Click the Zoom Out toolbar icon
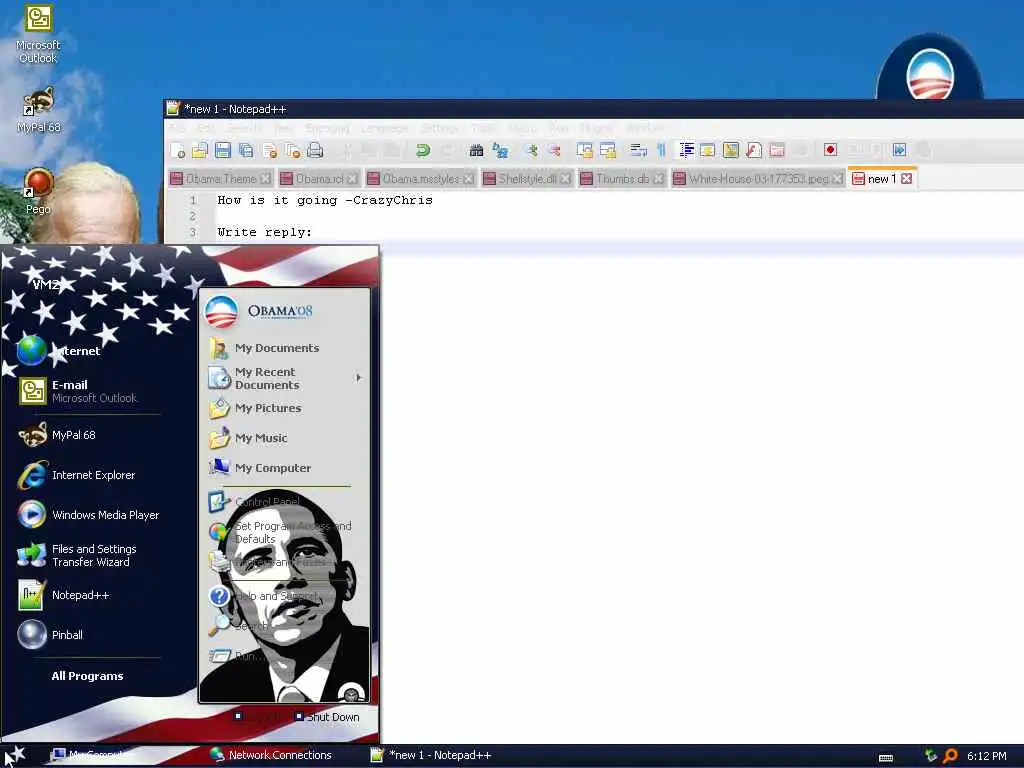Image resolution: width=1024 pixels, height=768 pixels. coord(555,151)
